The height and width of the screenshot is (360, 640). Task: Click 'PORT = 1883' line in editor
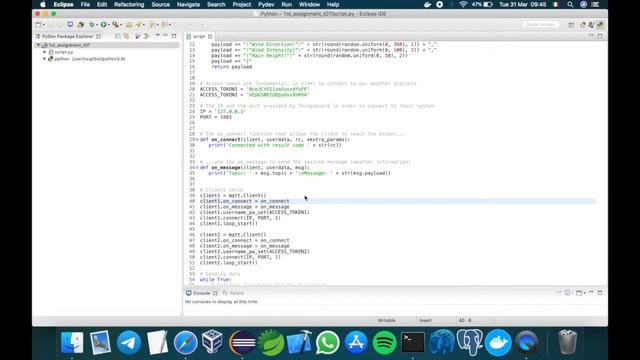click(216, 117)
